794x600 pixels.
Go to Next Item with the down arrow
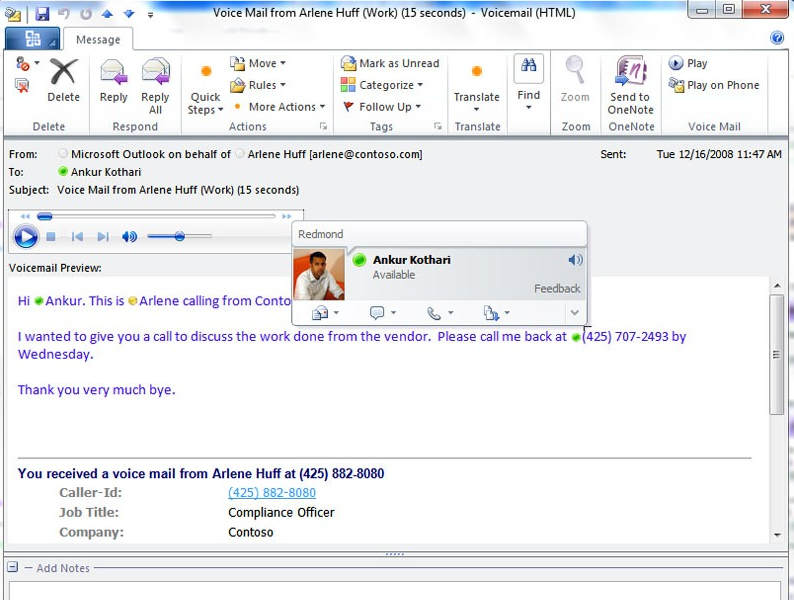129,14
